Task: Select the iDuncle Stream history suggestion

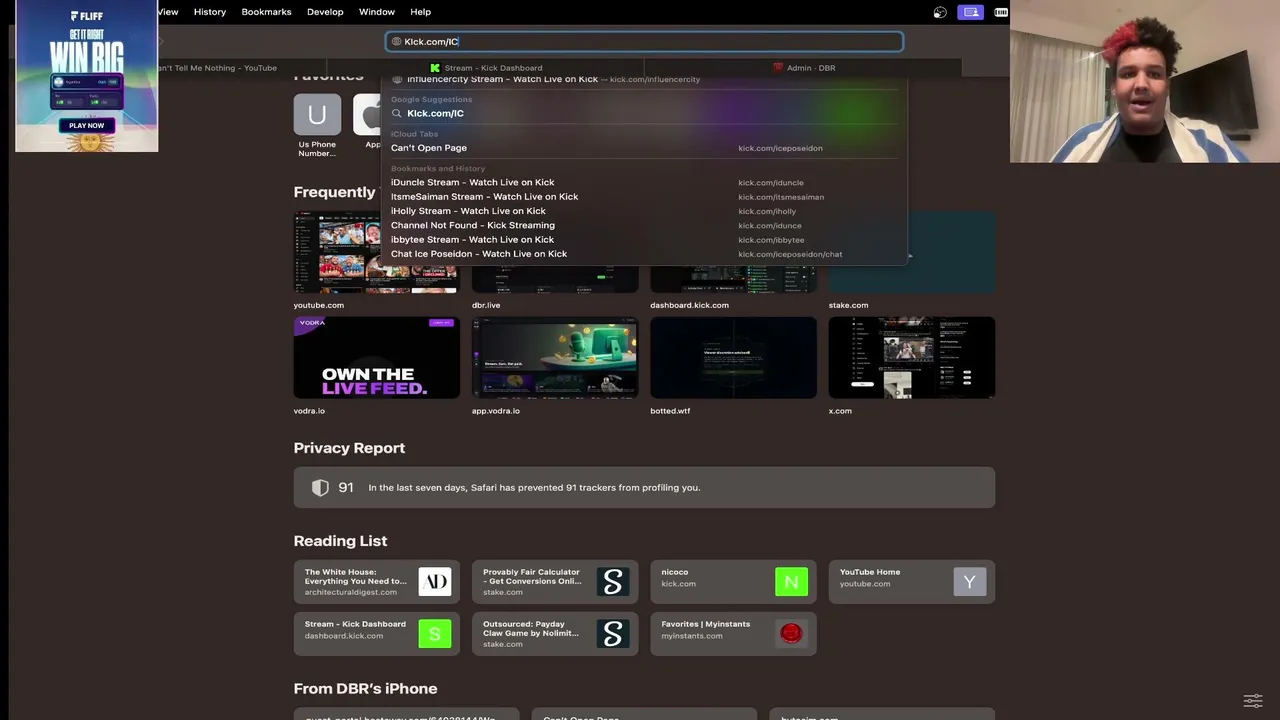Action: [645, 183]
